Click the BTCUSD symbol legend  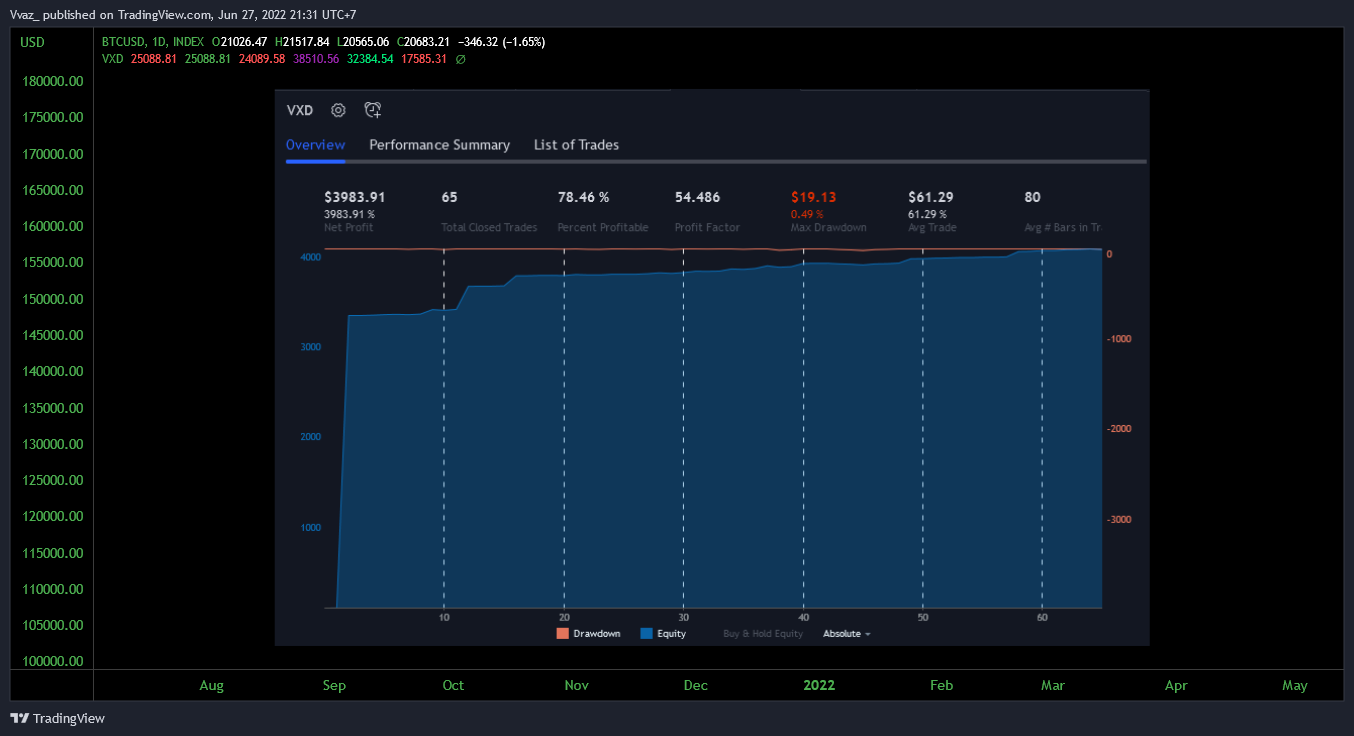pos(153,42)
